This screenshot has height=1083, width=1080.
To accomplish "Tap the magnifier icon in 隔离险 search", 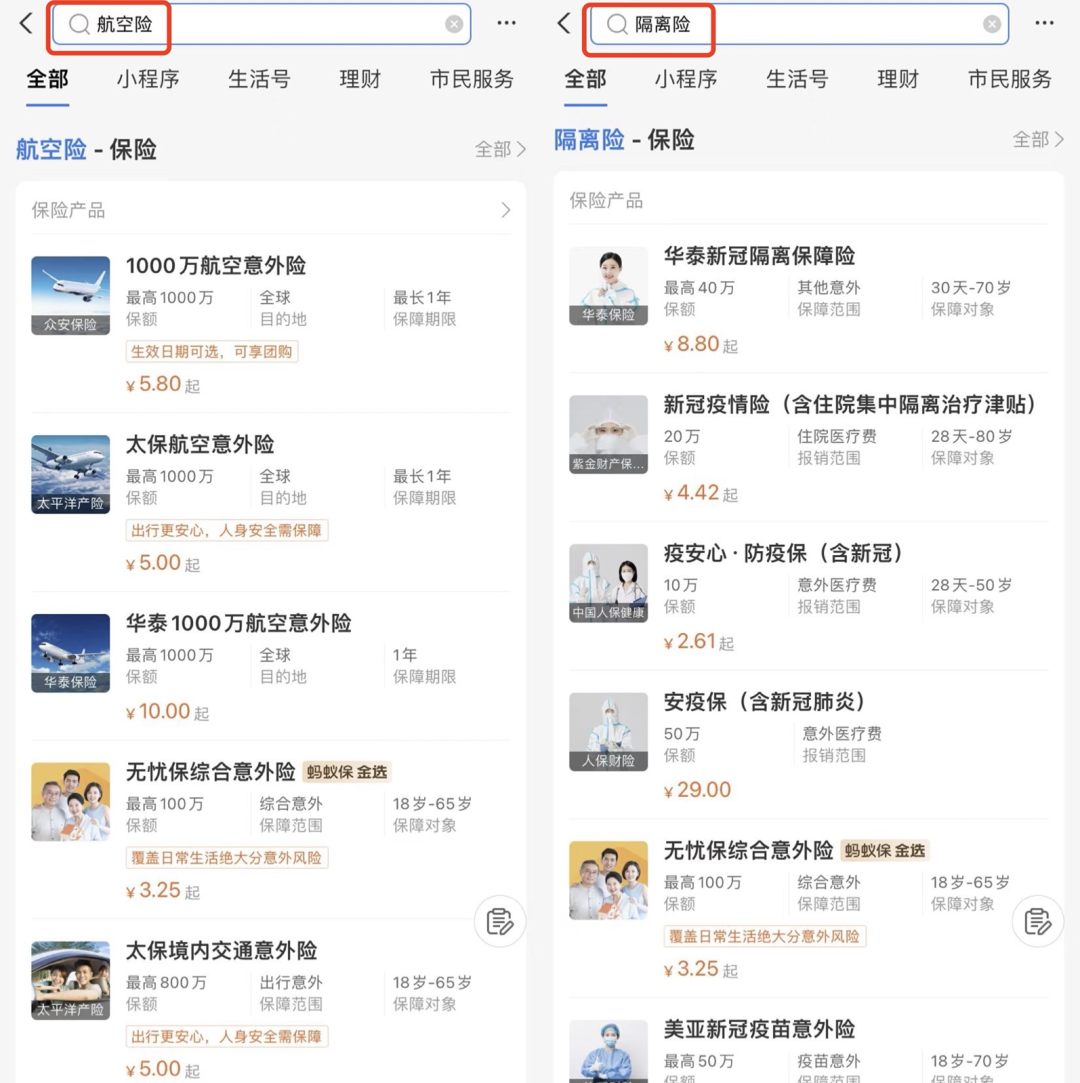I will tap(617, 24).
